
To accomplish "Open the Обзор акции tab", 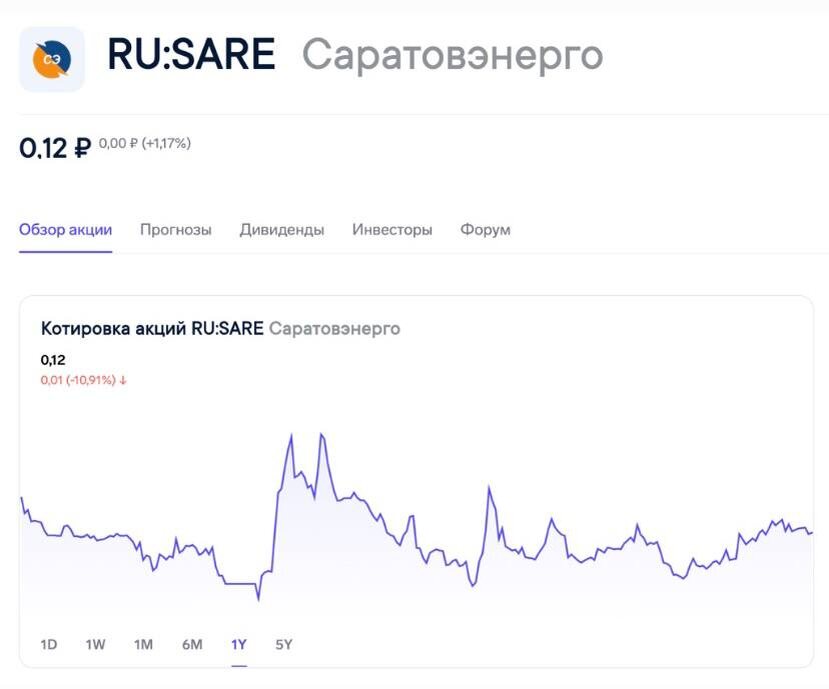I will pos(66,229).
